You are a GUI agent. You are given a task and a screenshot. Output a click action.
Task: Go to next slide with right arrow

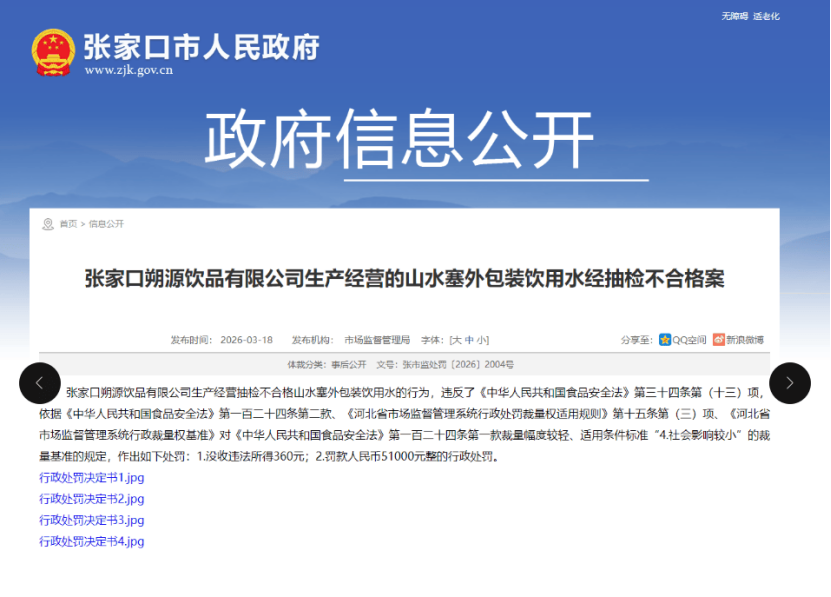pos(789,383)
